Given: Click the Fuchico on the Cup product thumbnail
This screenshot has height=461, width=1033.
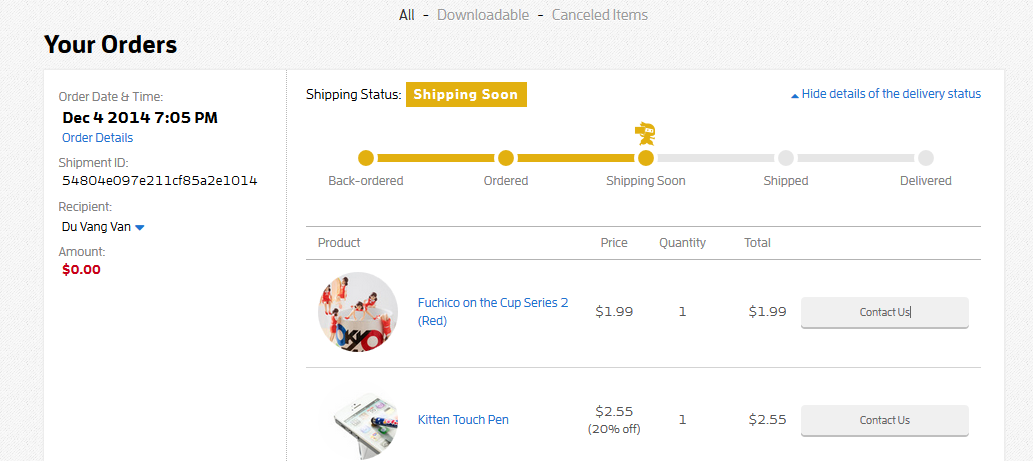Looking at the screenshot, I should [x=358, y=312].
